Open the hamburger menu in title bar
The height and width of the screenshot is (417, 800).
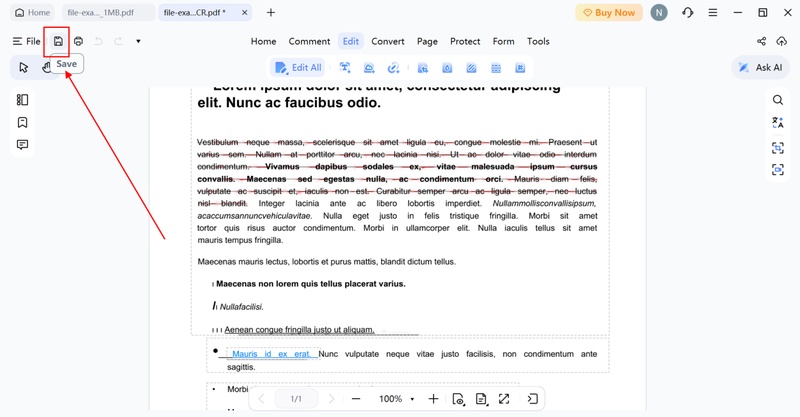point(713,13)
